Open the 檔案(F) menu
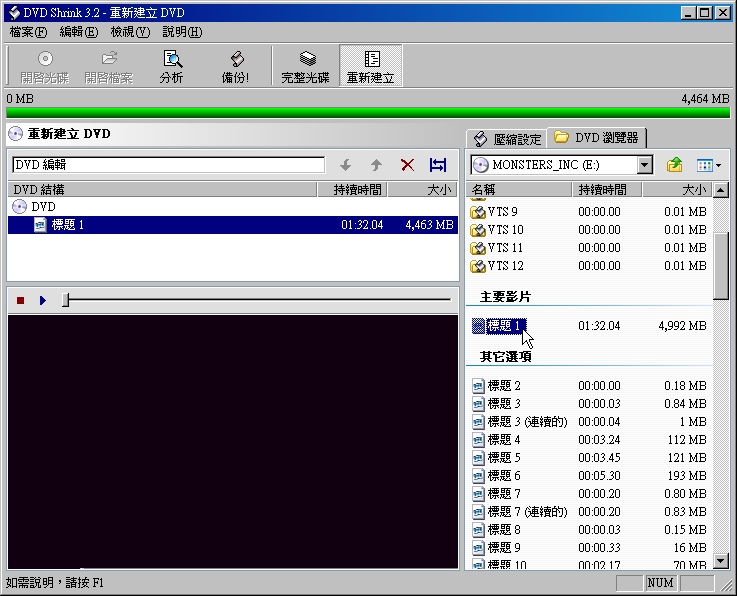 click(x=29, y=32)
